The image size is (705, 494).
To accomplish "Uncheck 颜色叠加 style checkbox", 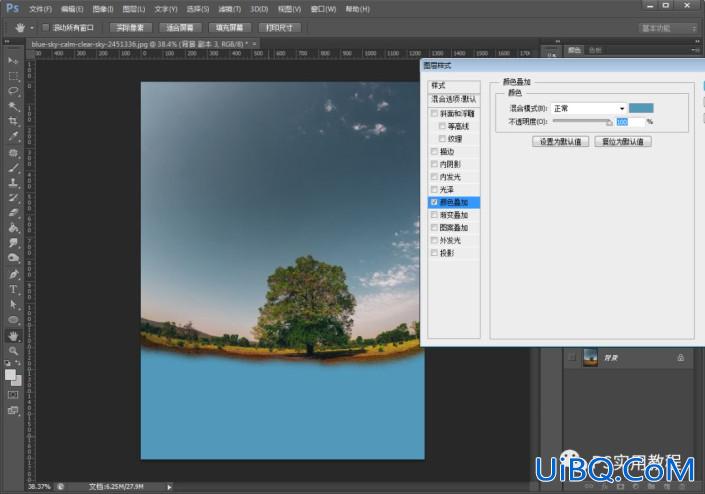I will pyautogui.click(x=434, y=202).
